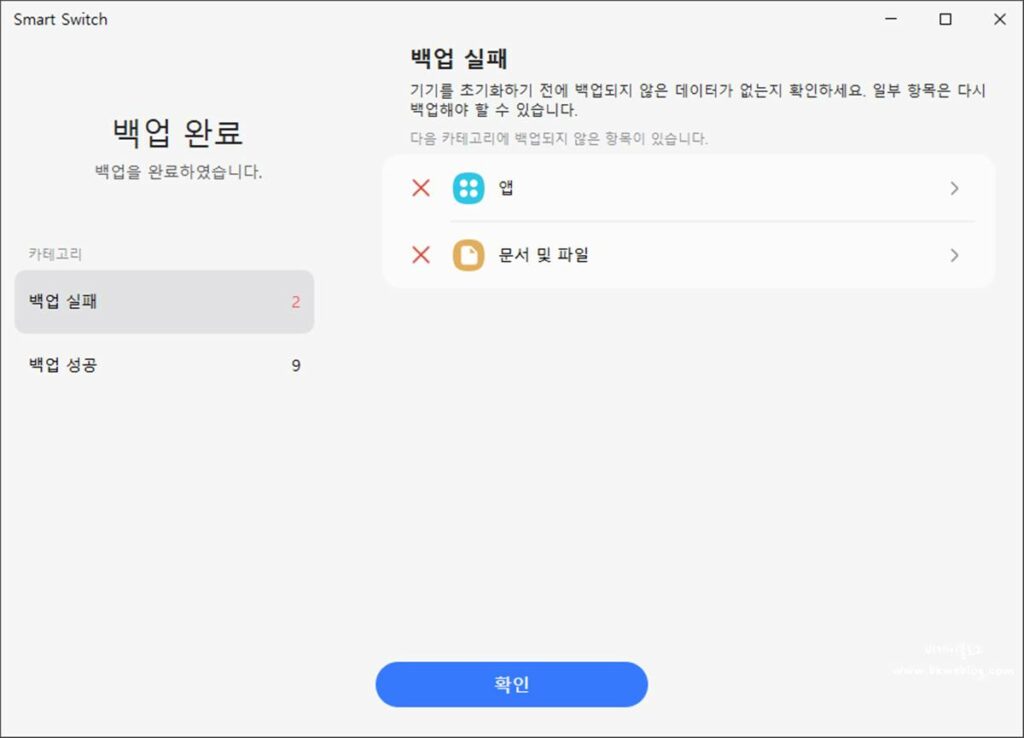The image size is (1024, 738).
Task: Click the 백업 실패 heading in right panel
Action: [x=459, y=57]
